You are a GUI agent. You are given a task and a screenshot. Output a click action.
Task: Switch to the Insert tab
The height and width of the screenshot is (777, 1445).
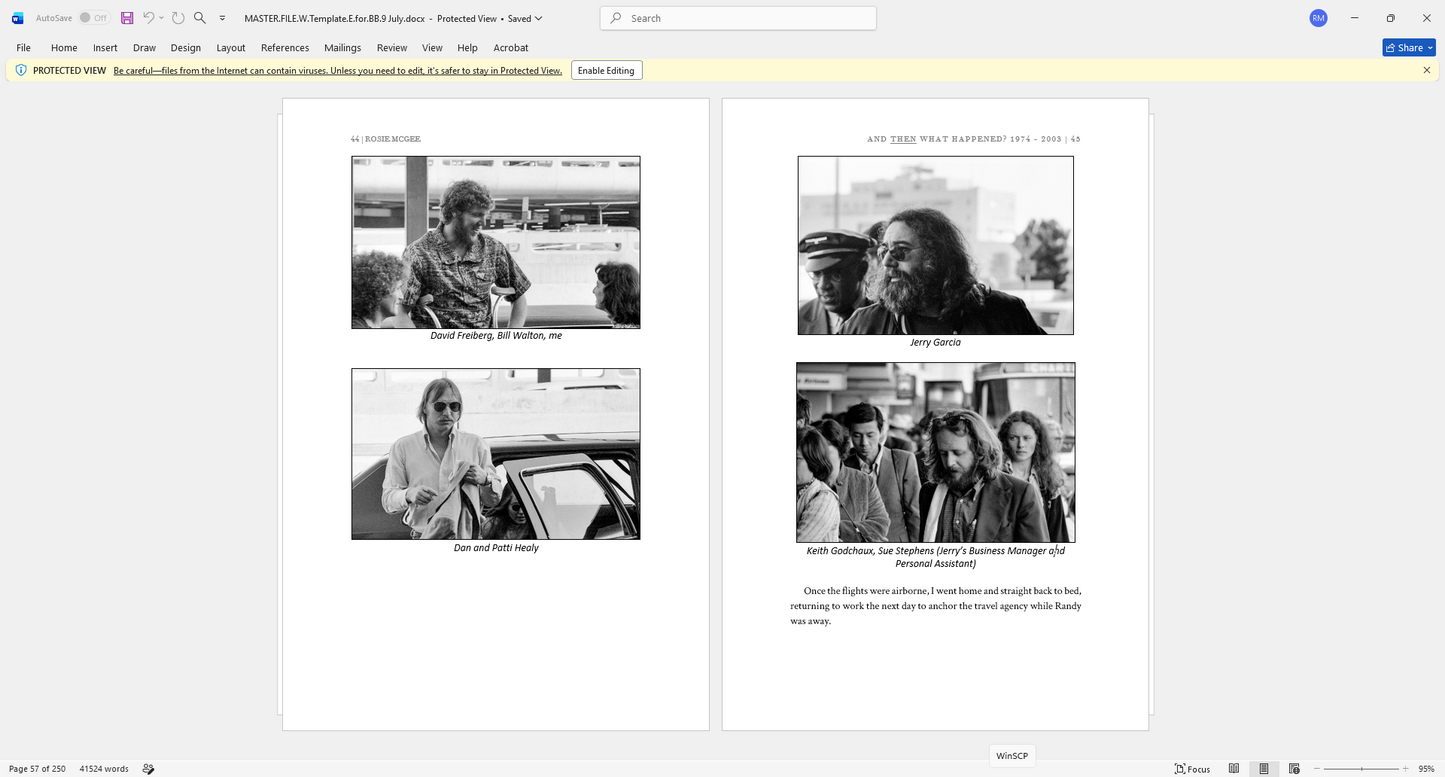click(105, 47)
